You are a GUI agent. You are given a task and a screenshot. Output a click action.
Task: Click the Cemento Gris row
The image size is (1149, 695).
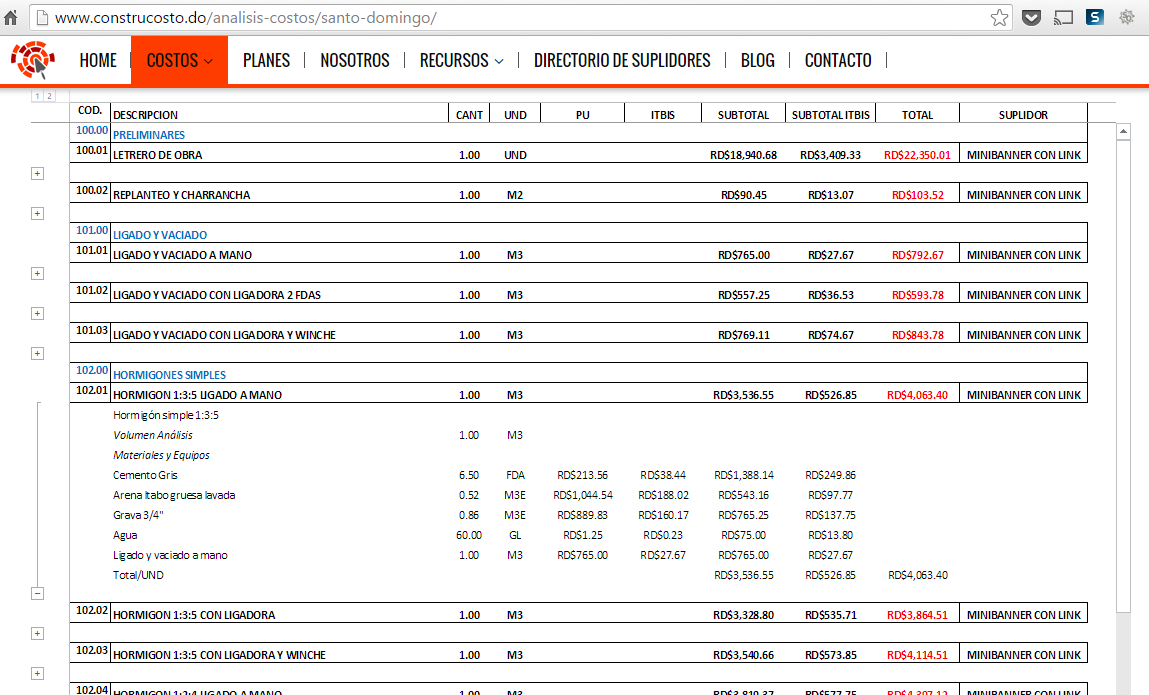point(145,475)
